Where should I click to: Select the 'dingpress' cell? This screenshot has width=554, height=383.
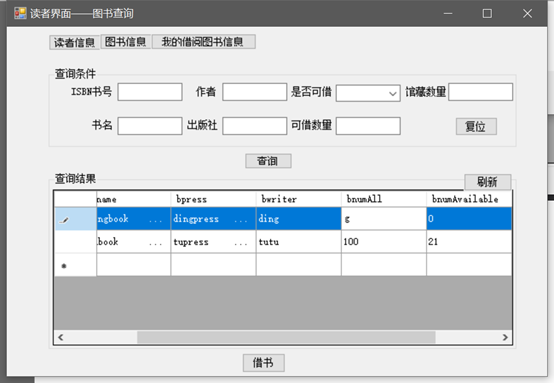tap(213, 219)
